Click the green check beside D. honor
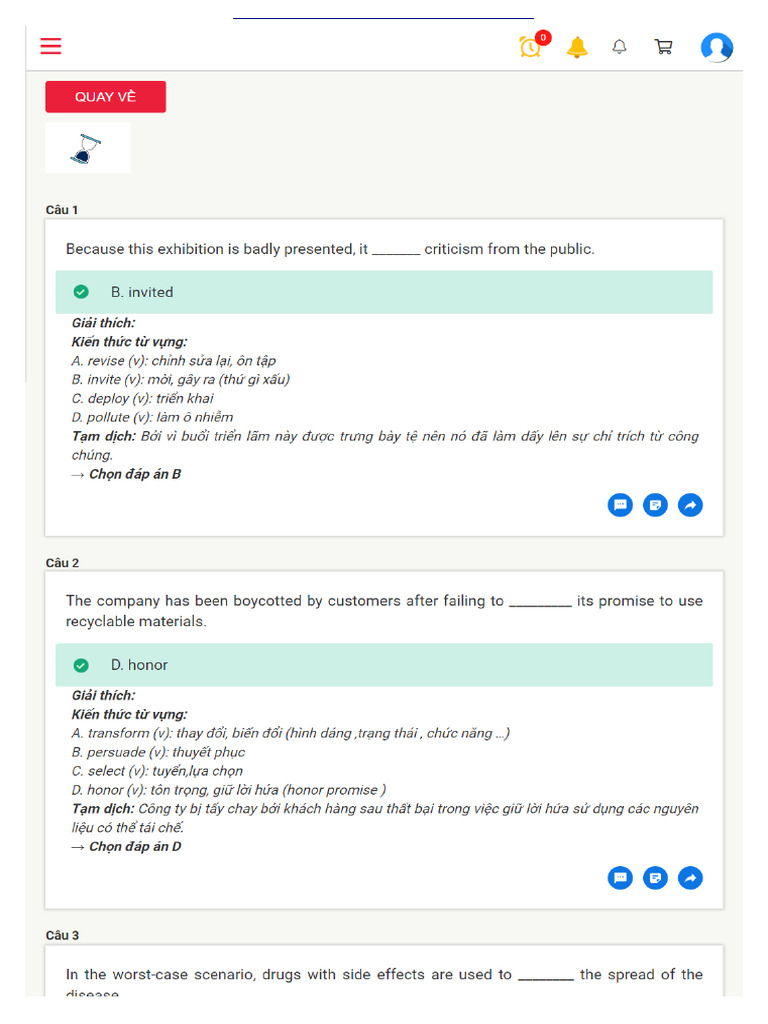The image size is (768, 1024). coord(81,665)
